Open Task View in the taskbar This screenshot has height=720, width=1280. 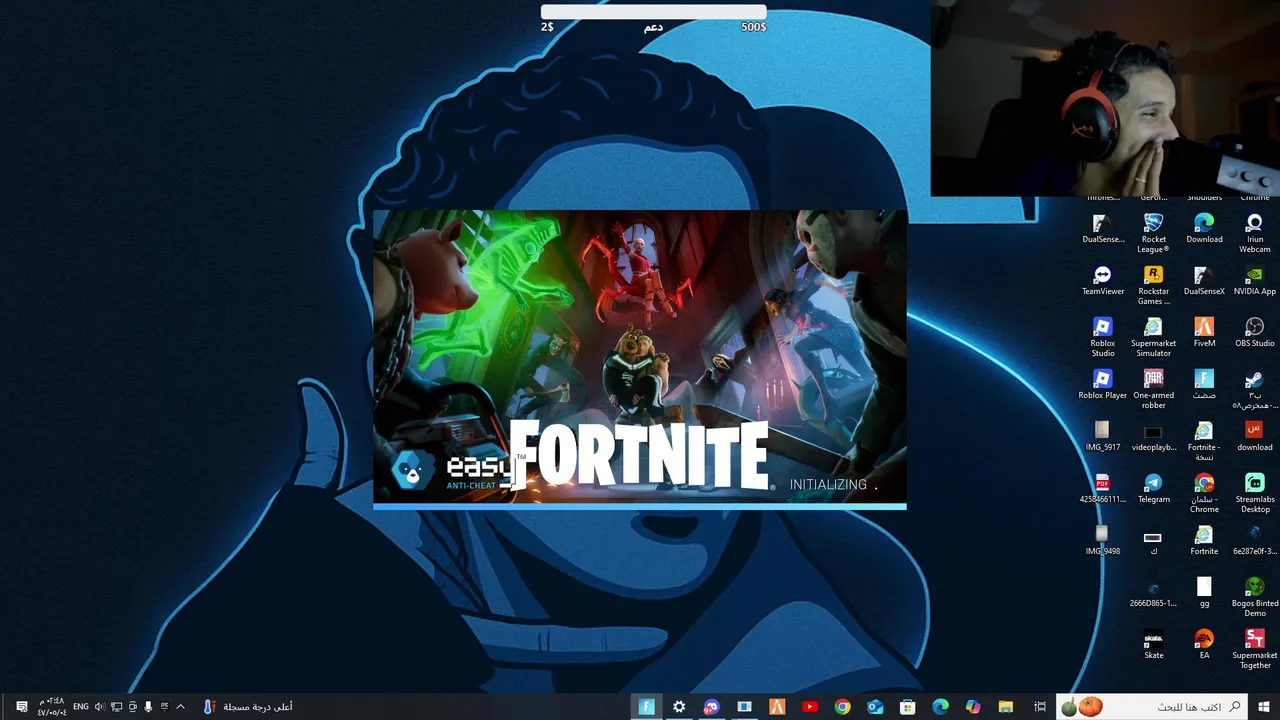pyautogui.click(x=1040, y=707)
